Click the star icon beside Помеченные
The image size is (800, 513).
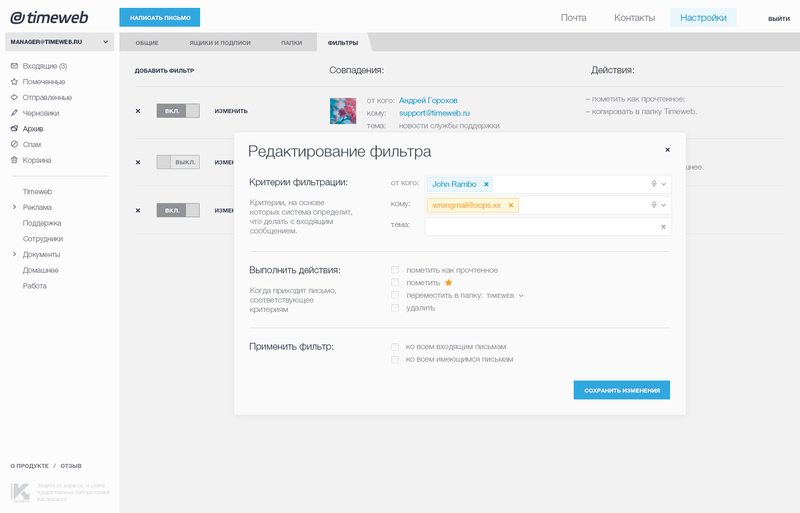point(14,82)
